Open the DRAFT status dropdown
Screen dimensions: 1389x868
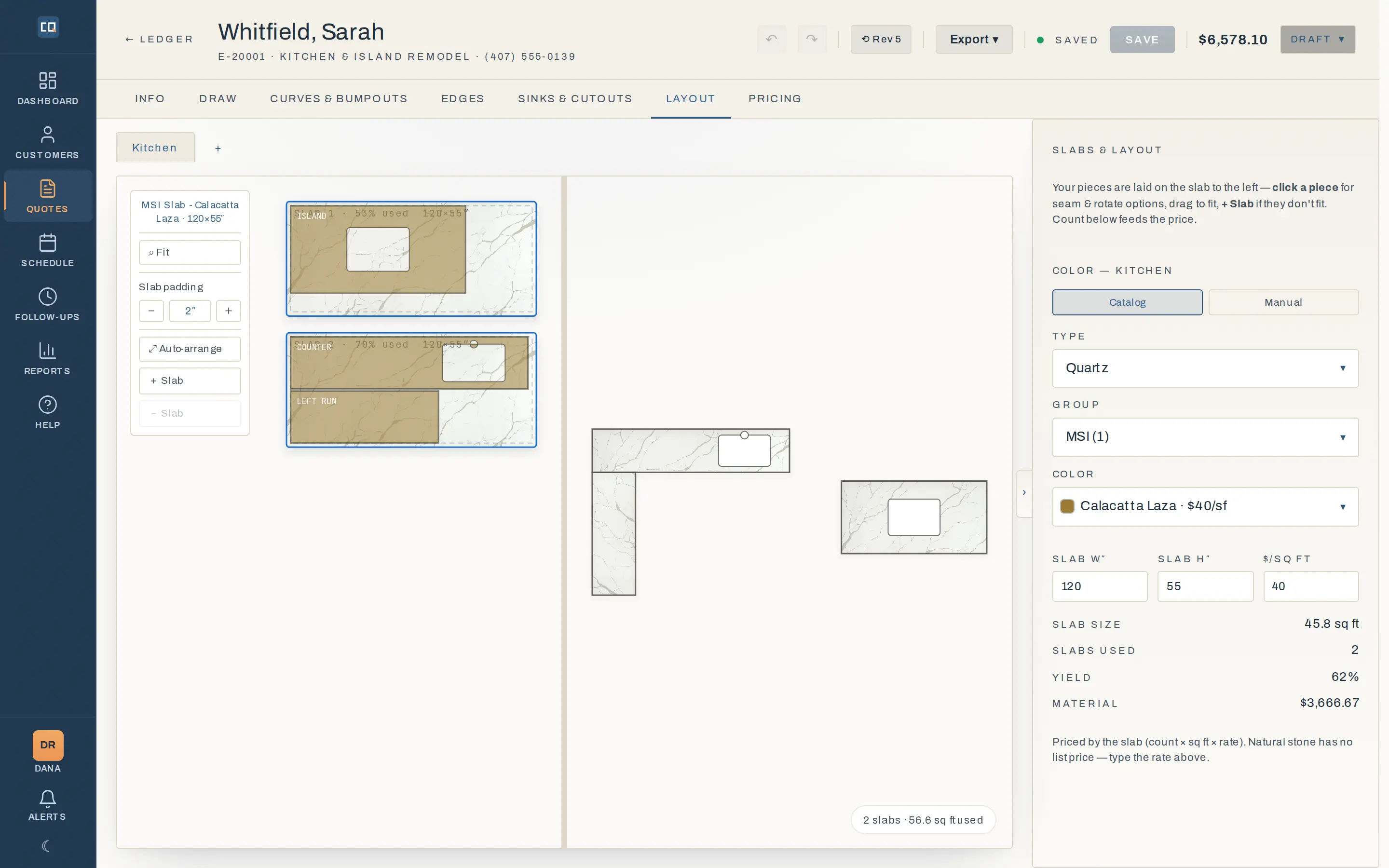[x=1317, y=39]
